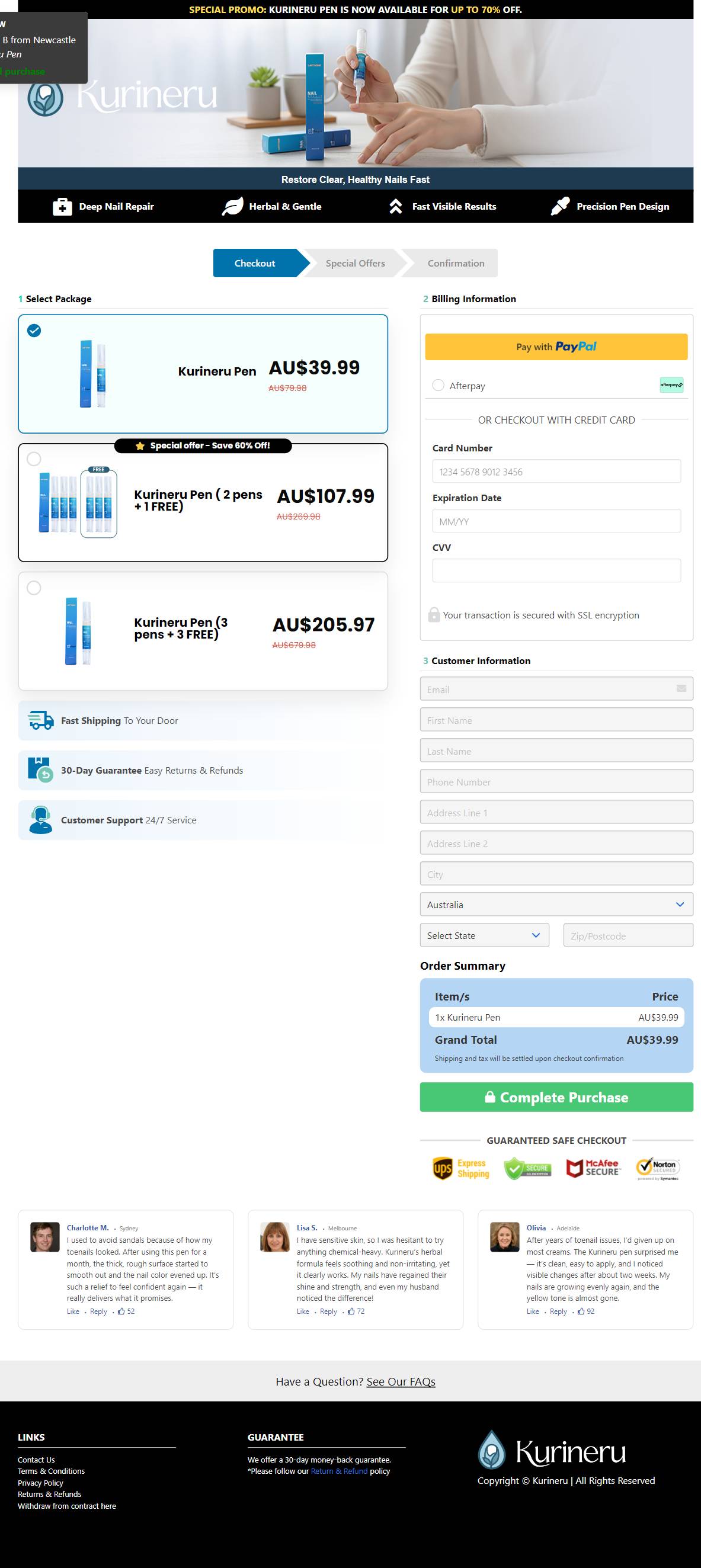Click Reply on Olivia review
Screen dimensions: 701x1568
point(558,1311)
